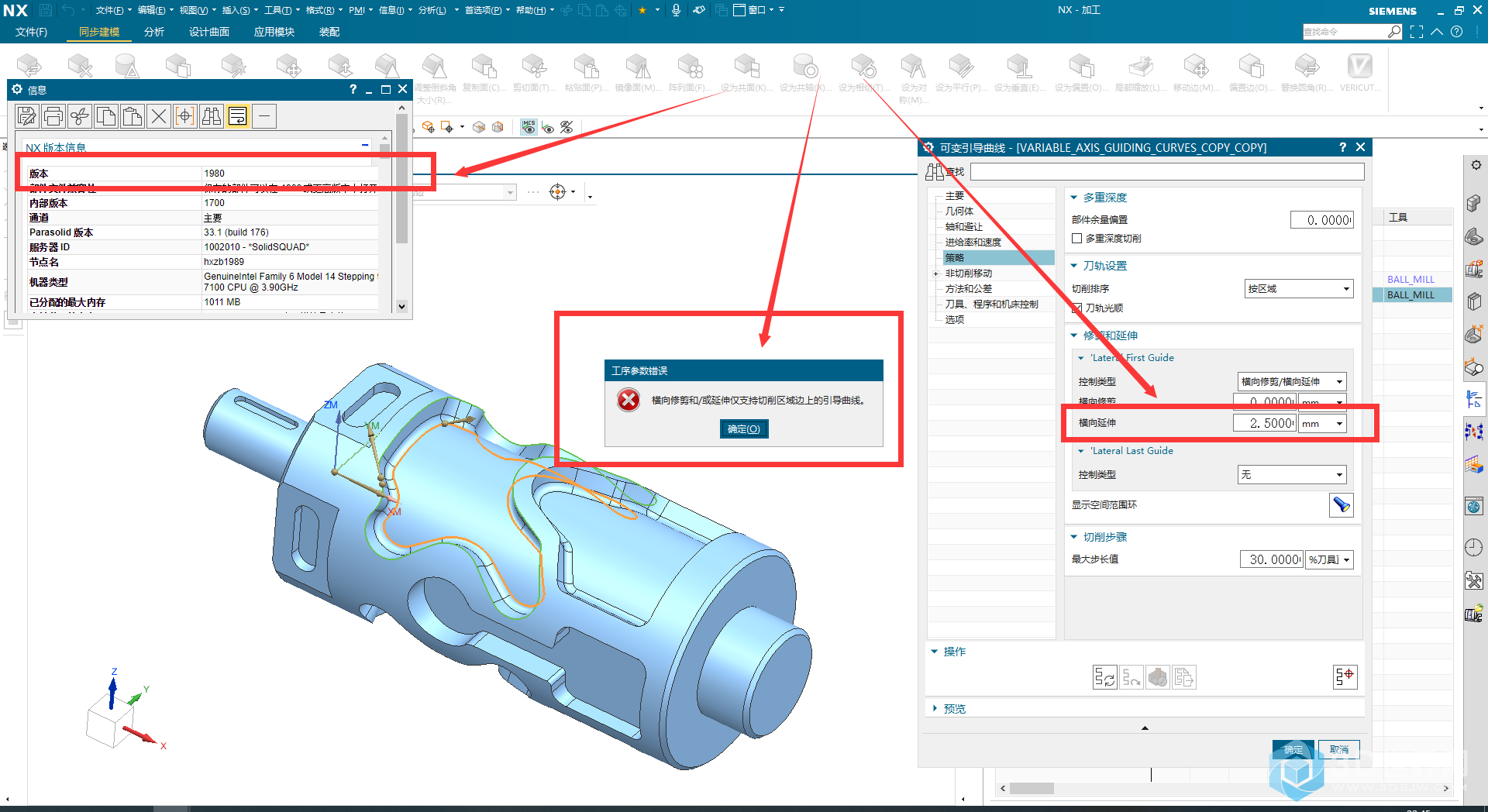
Task: Click the microphone icon in the top toolbar
Action: coord(676,10)
